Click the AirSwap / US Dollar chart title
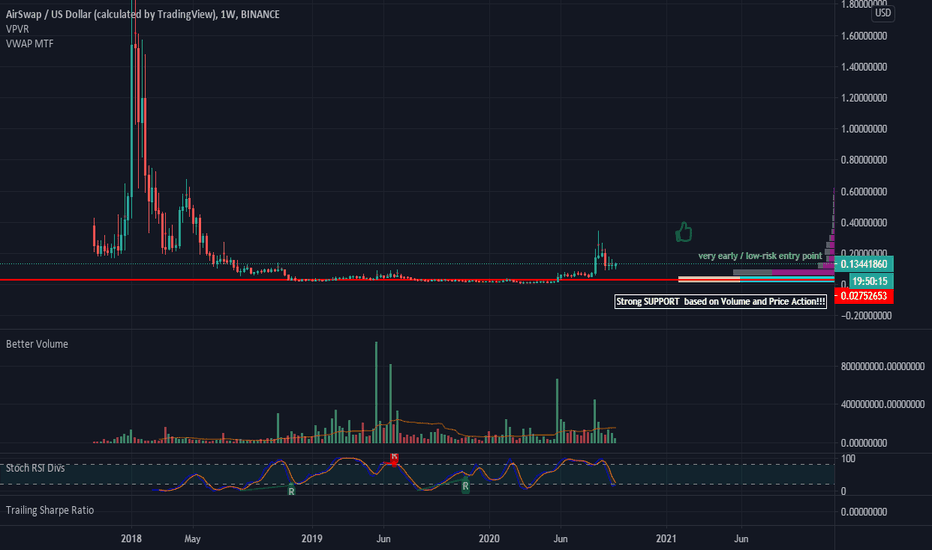The width and height of the screenshot is (932, 550). (x=143, y=14)
